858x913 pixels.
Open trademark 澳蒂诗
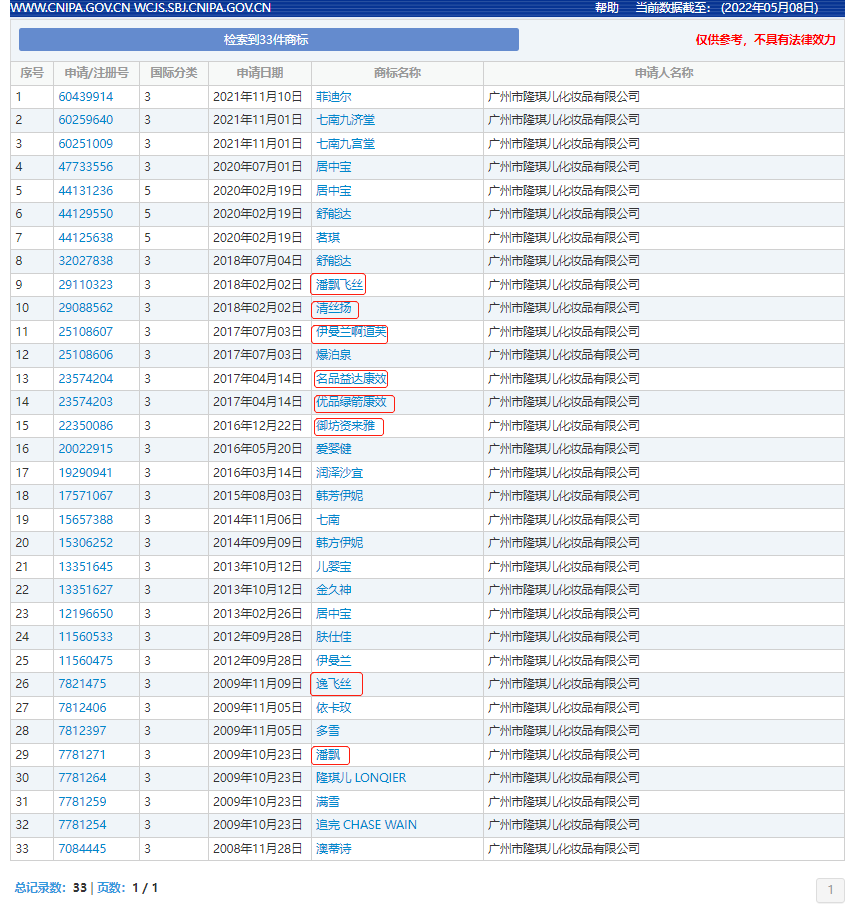point(334,849)
